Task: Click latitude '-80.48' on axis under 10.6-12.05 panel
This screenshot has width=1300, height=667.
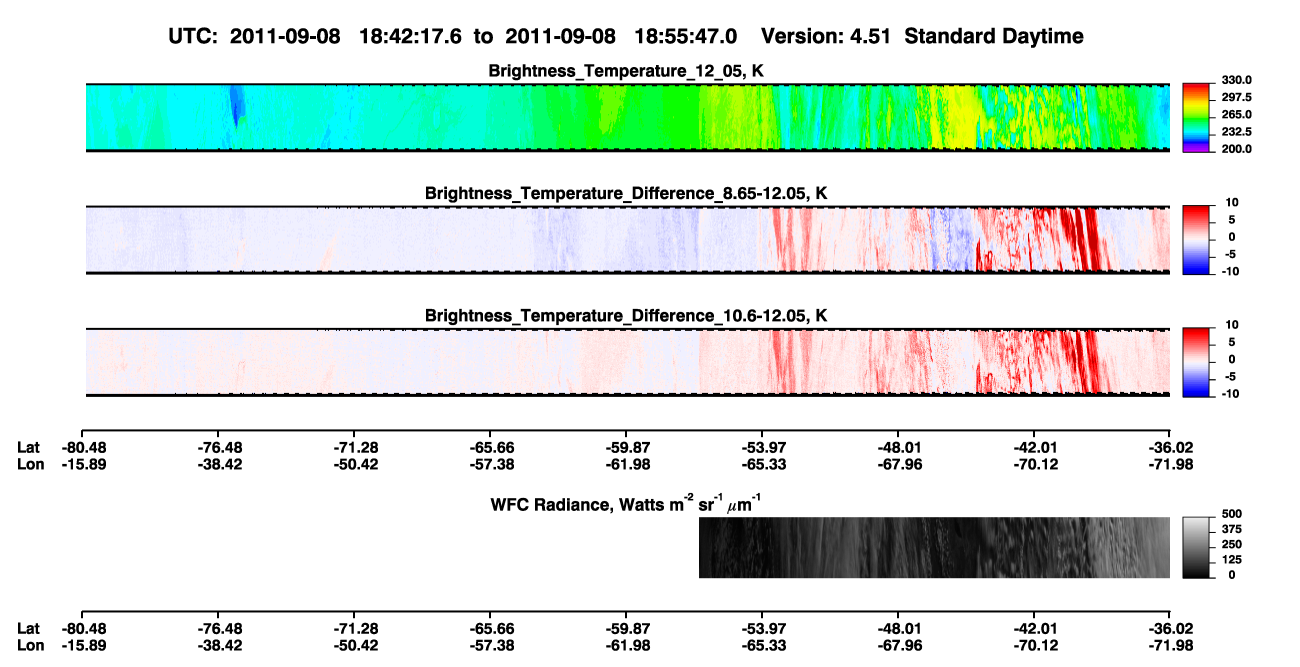Action: pyautogui.click(x=82, y=448)
